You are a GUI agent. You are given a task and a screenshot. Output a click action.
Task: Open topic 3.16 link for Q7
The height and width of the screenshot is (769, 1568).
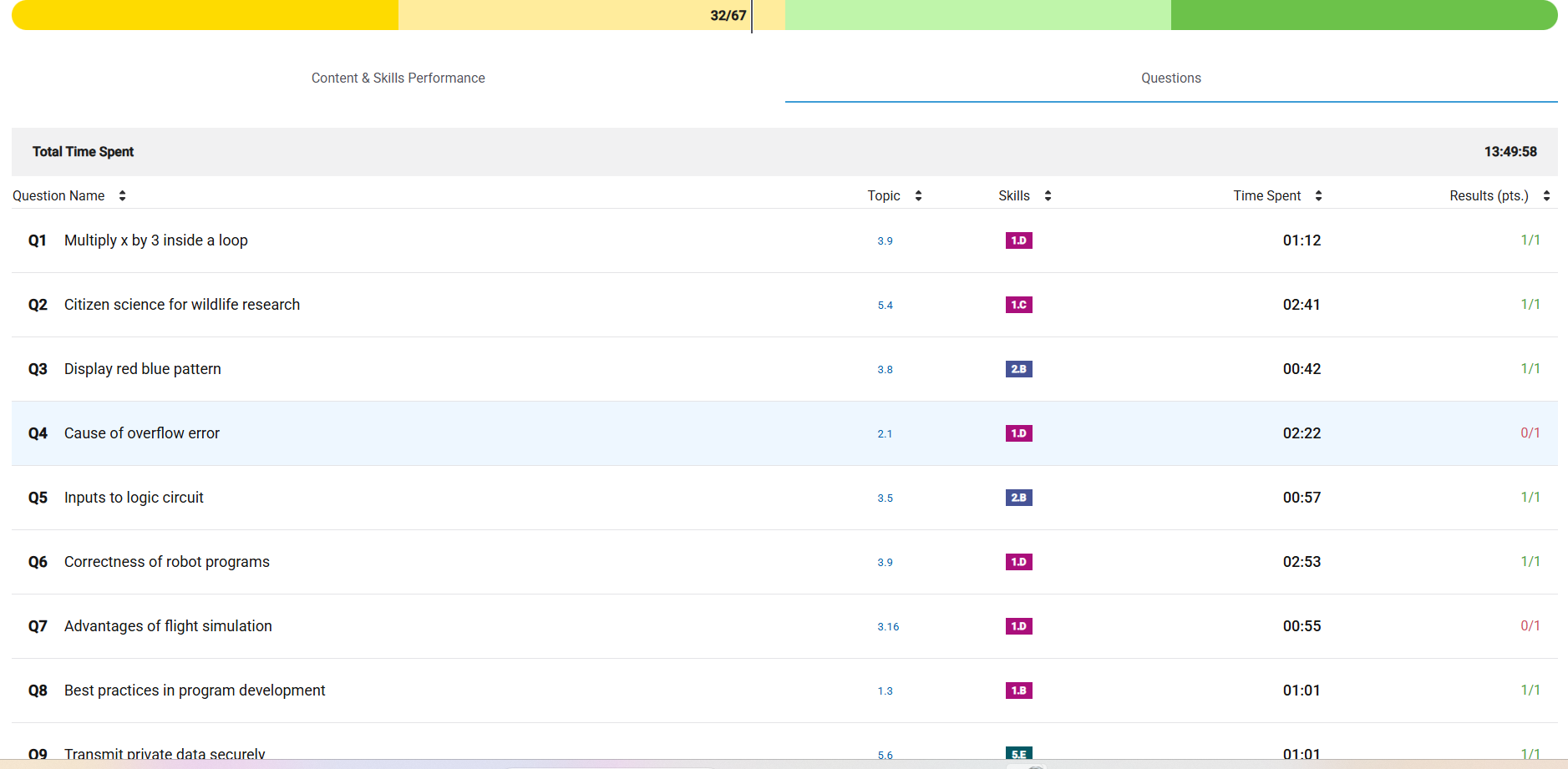[888, 627]
